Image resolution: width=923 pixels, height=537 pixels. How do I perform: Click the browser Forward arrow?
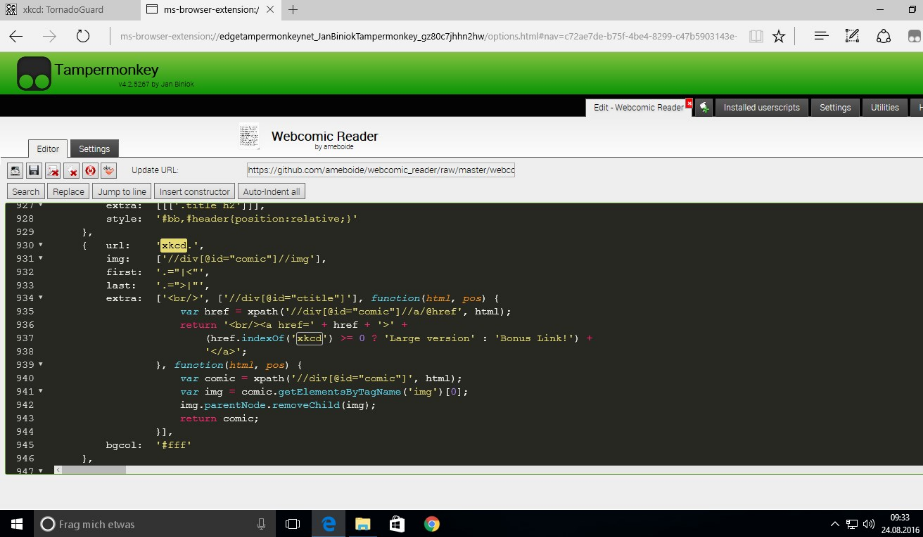click(49, 37)
